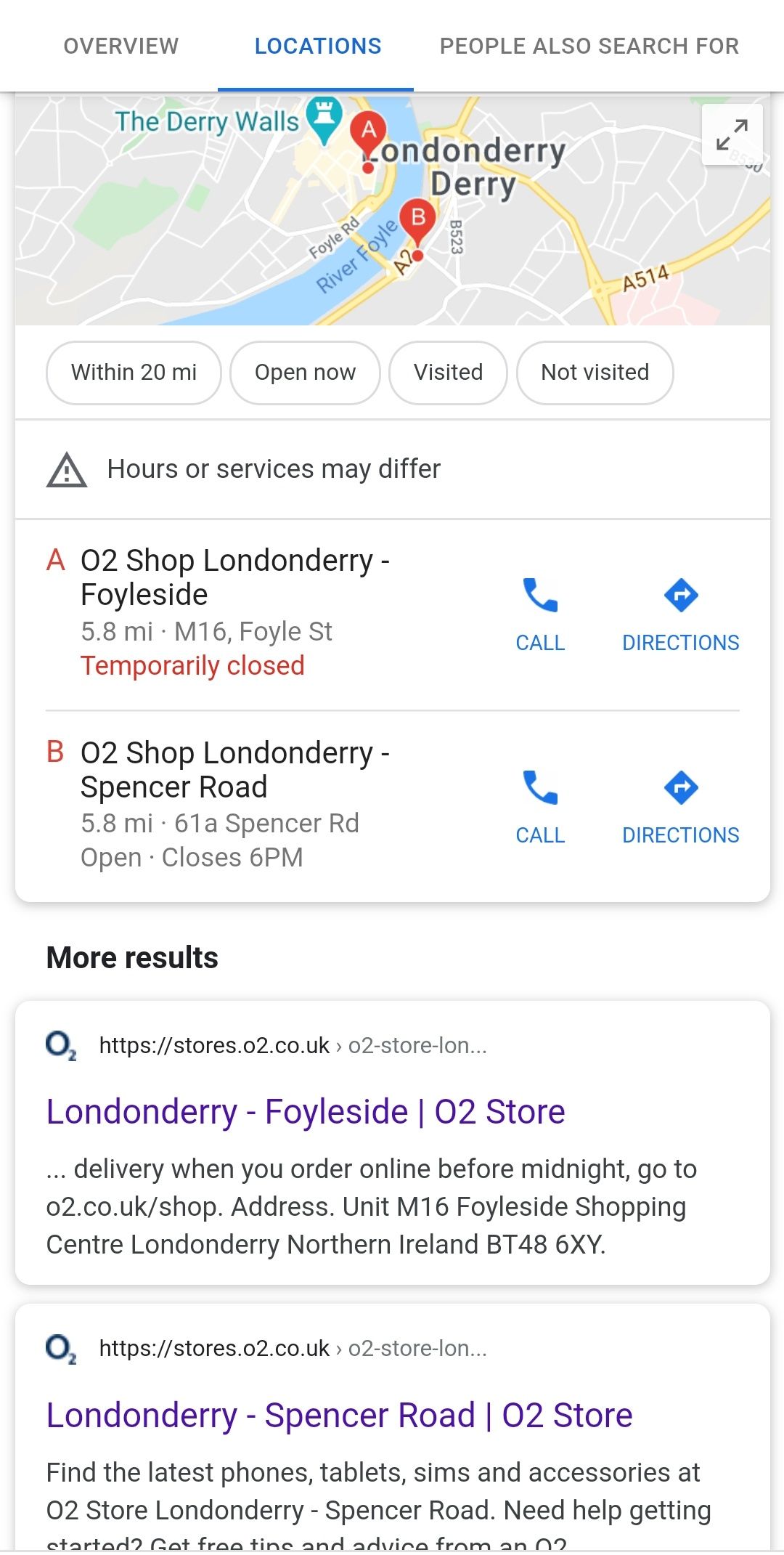Toggle the Not visited filter chip
Viewport: 784px width, 1555px height.
pos(595,373)
